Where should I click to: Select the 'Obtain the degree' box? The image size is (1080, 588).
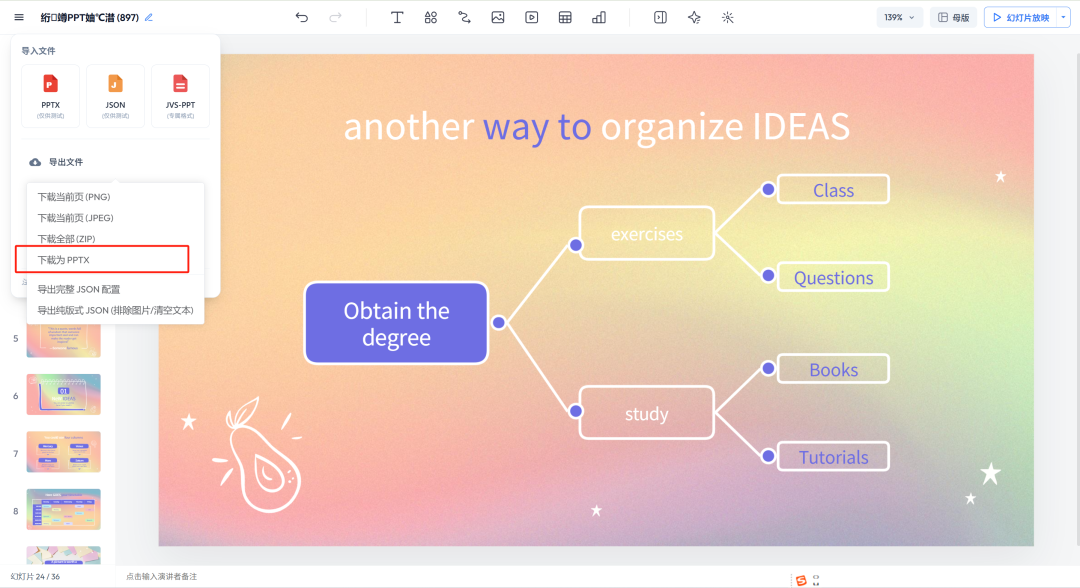pos(396,323)
